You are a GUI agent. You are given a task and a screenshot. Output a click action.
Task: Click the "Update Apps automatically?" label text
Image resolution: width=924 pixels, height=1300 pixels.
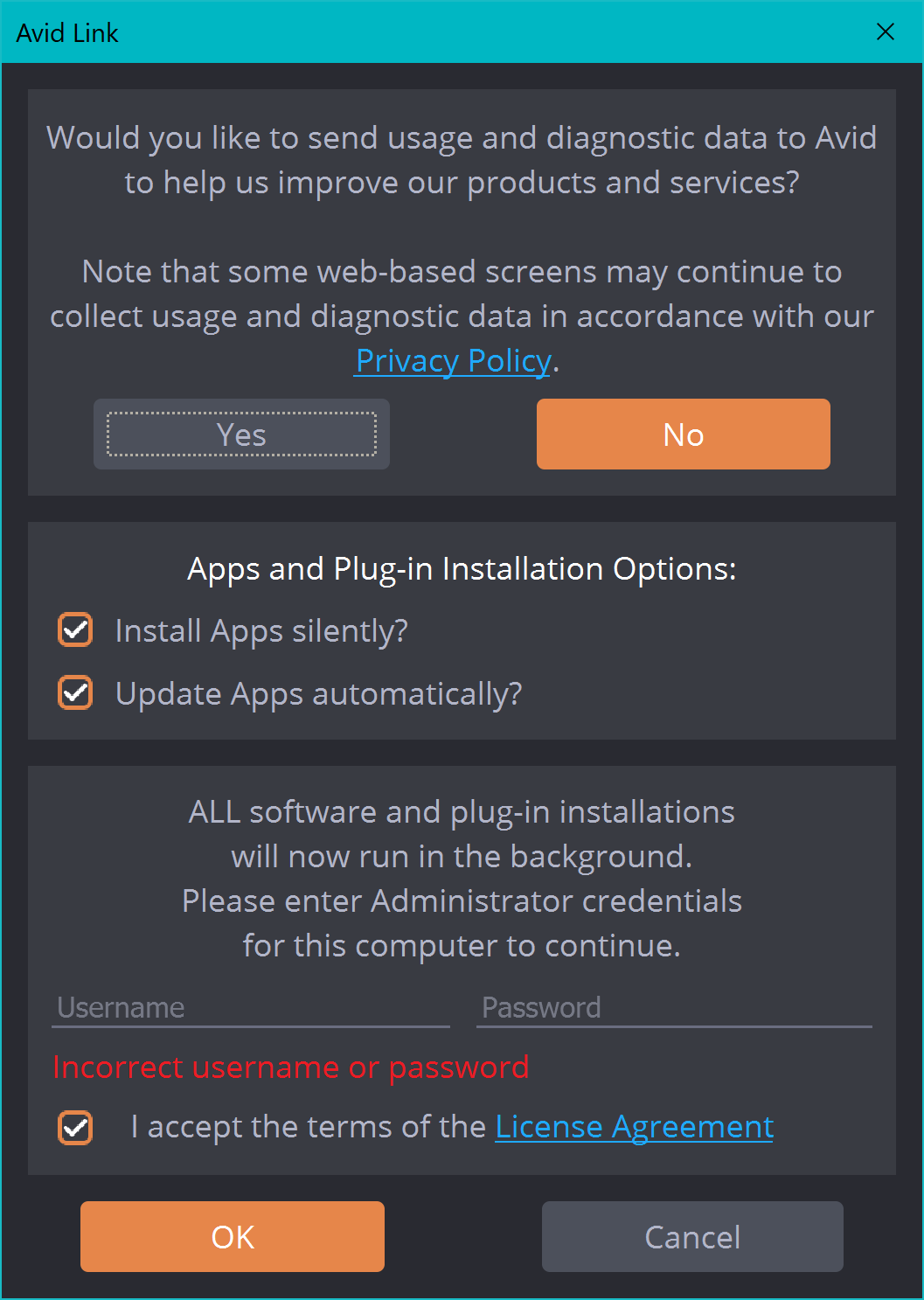coord(318,694)
